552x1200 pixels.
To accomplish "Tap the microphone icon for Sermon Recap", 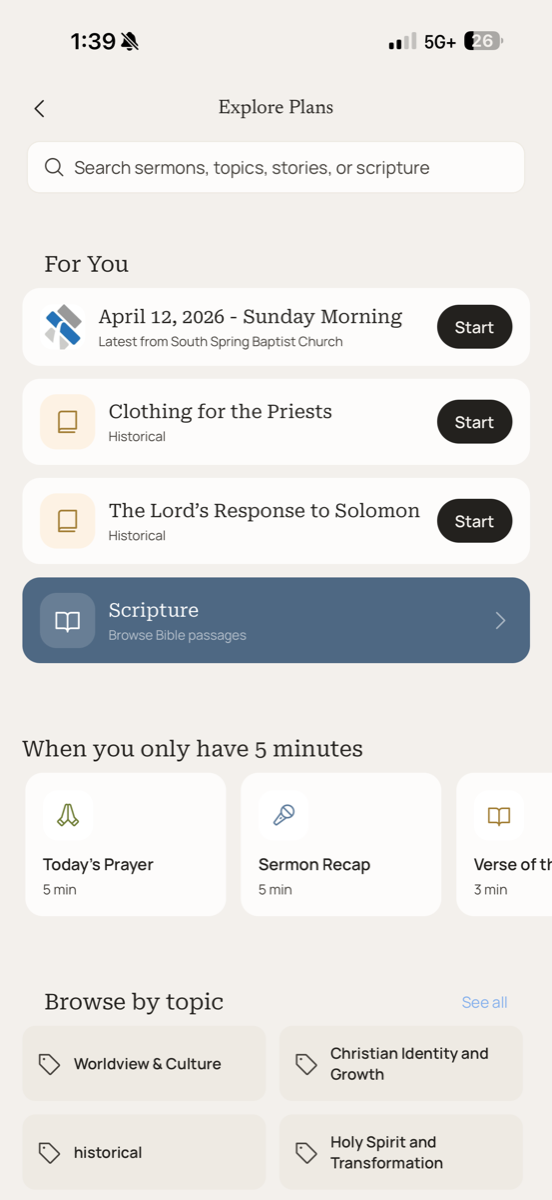I will click(x=283, y=815).
